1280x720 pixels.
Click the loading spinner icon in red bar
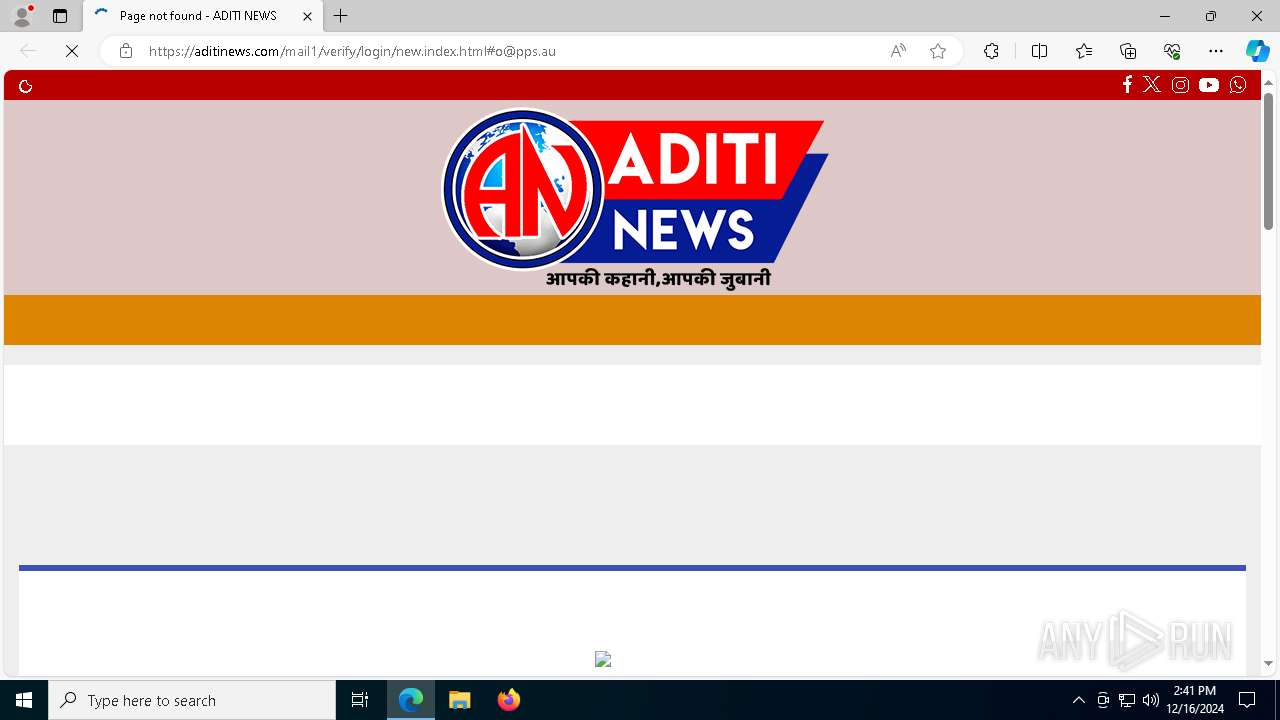point(26,86)
